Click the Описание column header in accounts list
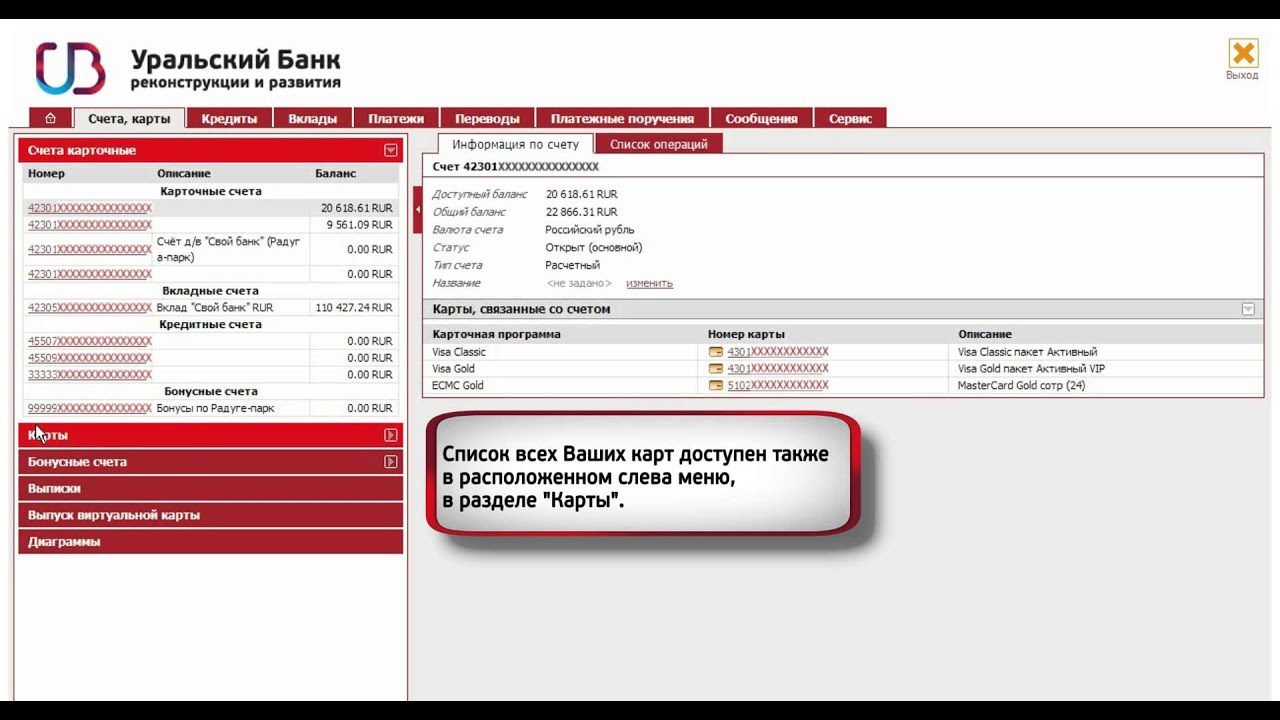 point(184,174)
